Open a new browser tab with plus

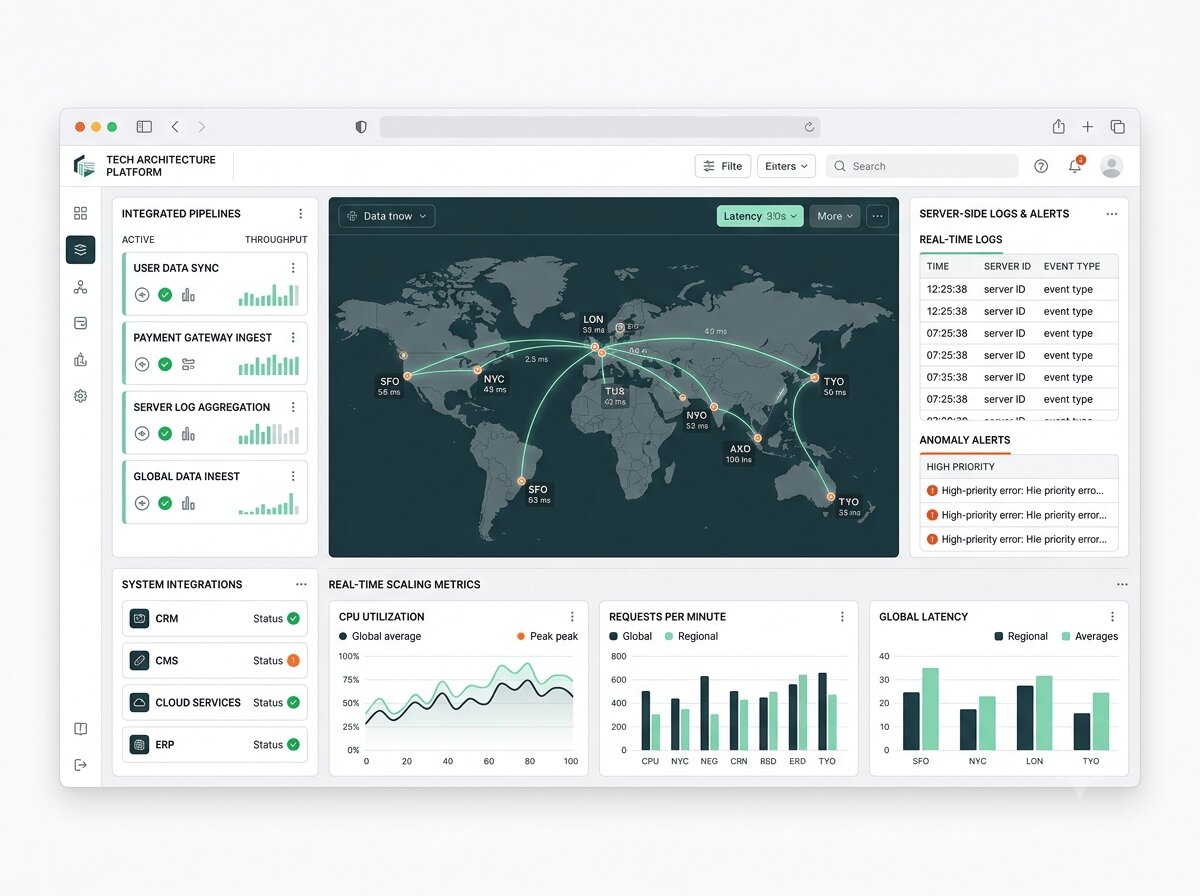coord(1087,127)
